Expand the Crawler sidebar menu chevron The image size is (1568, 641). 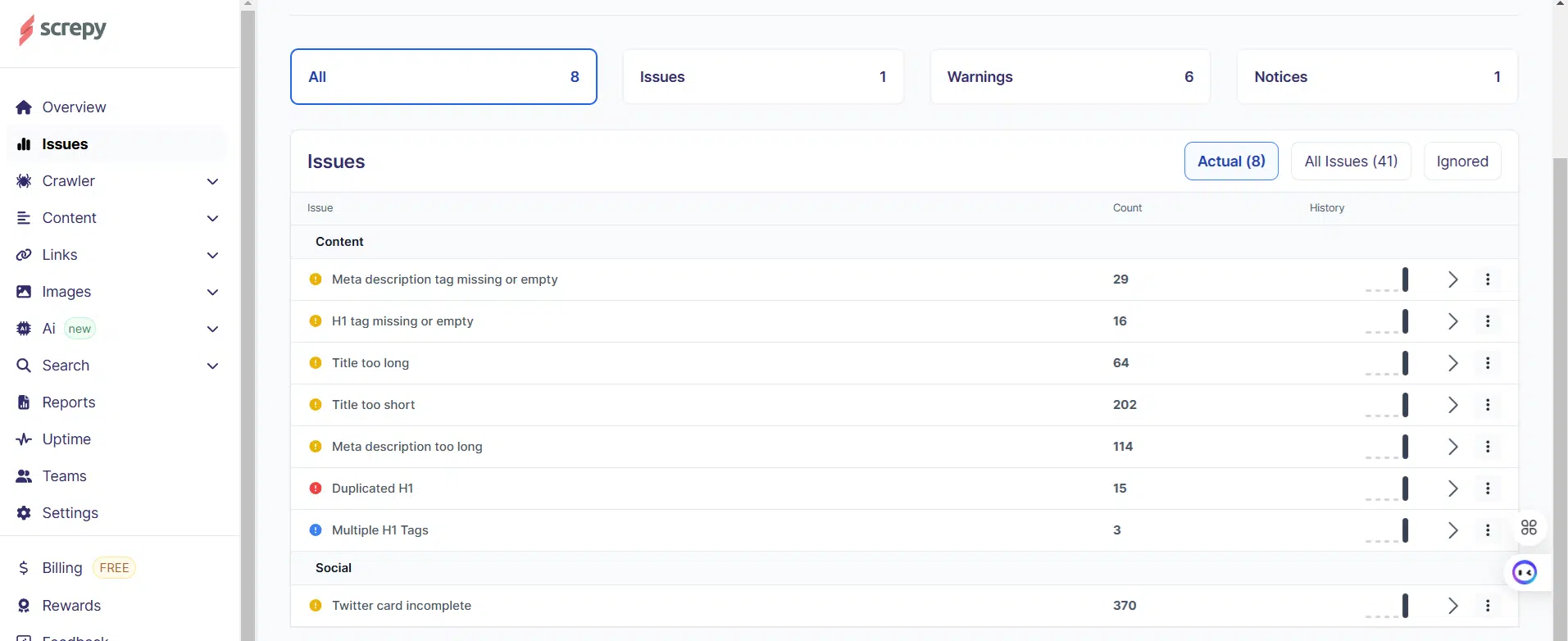212,181
